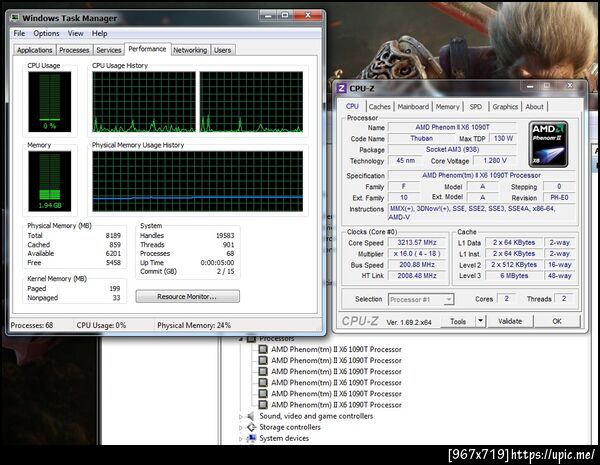Image resolution: width=600 pixels, height=465 pixels.
Task: Click the CPU Usage gauge showing 0 %
Action: (x=49, y=101)
